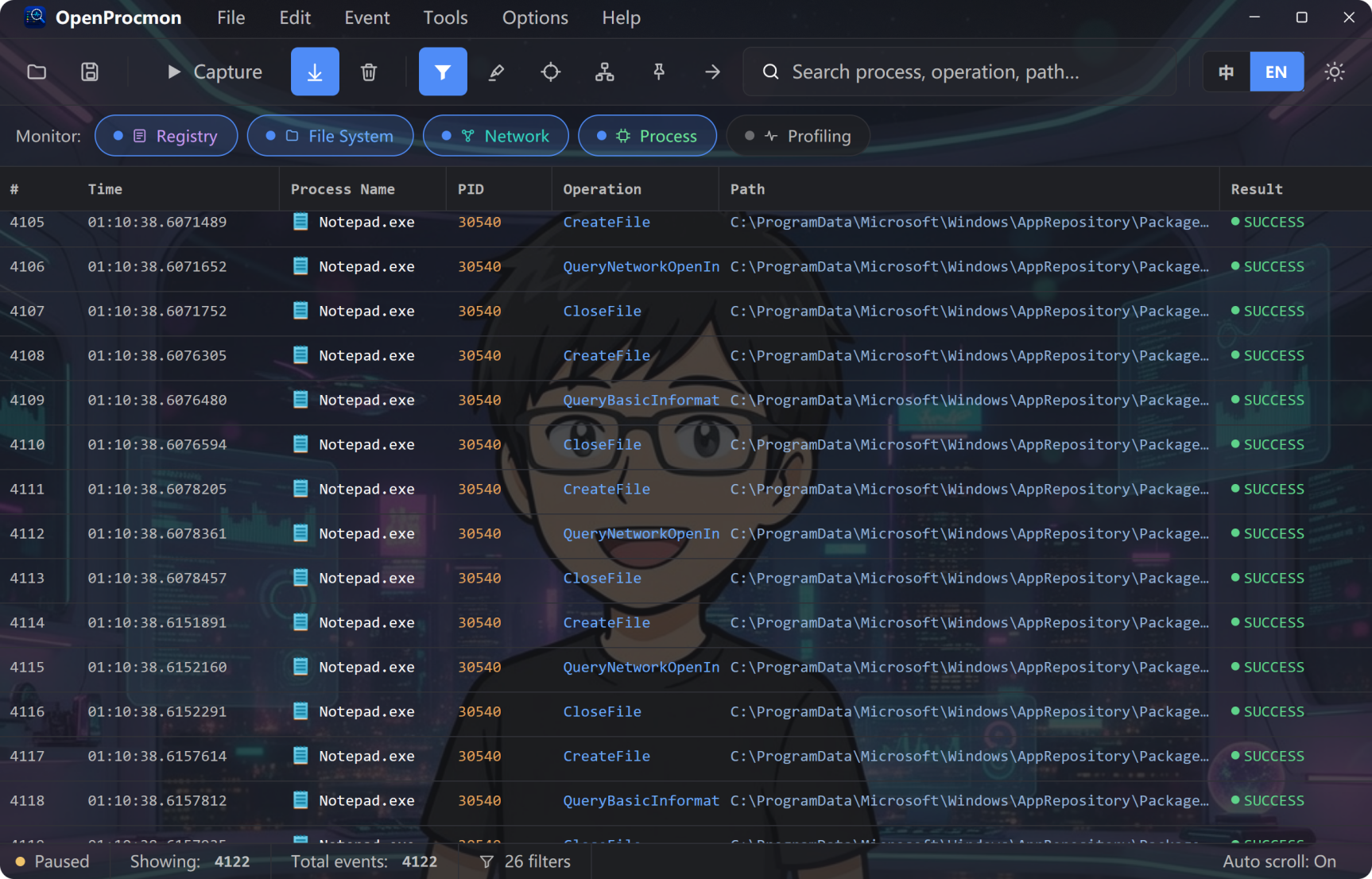Toggle the File System monitor
The width and height of the screenshot is (1372, 879).
click(x=330, y=136)
